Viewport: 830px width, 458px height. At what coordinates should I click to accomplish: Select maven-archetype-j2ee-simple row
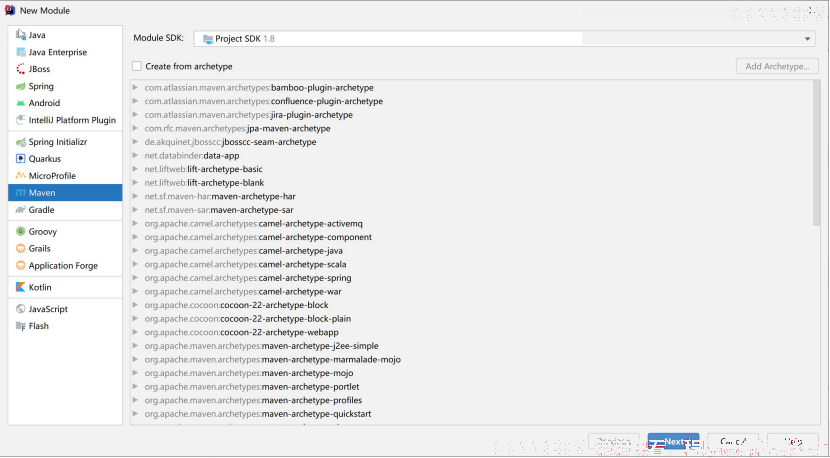pyautogui.click(x=471, y=346)
